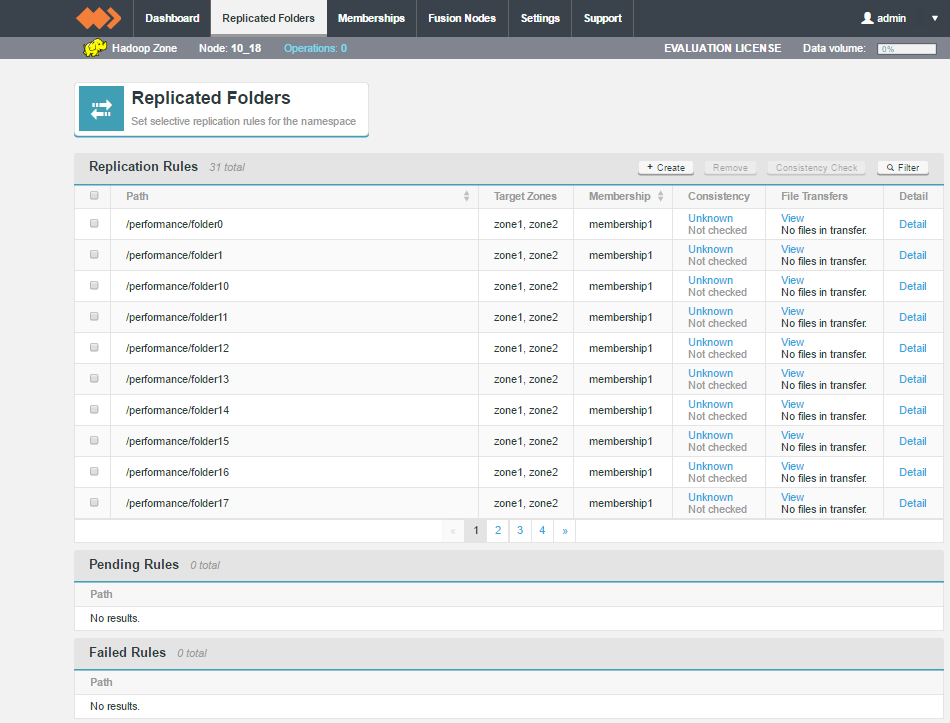This screenshot has height=723, width=950.
Task: Go to pagination page 3
Action: click(520, 530)
